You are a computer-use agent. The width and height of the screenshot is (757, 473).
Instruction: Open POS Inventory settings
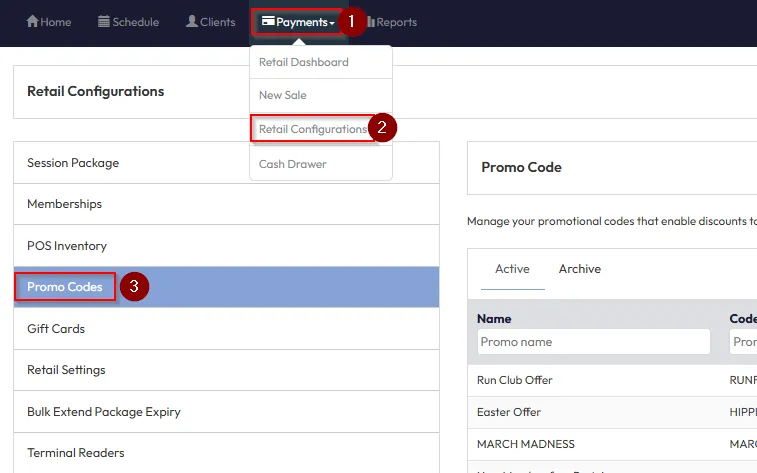pos(67,246)
